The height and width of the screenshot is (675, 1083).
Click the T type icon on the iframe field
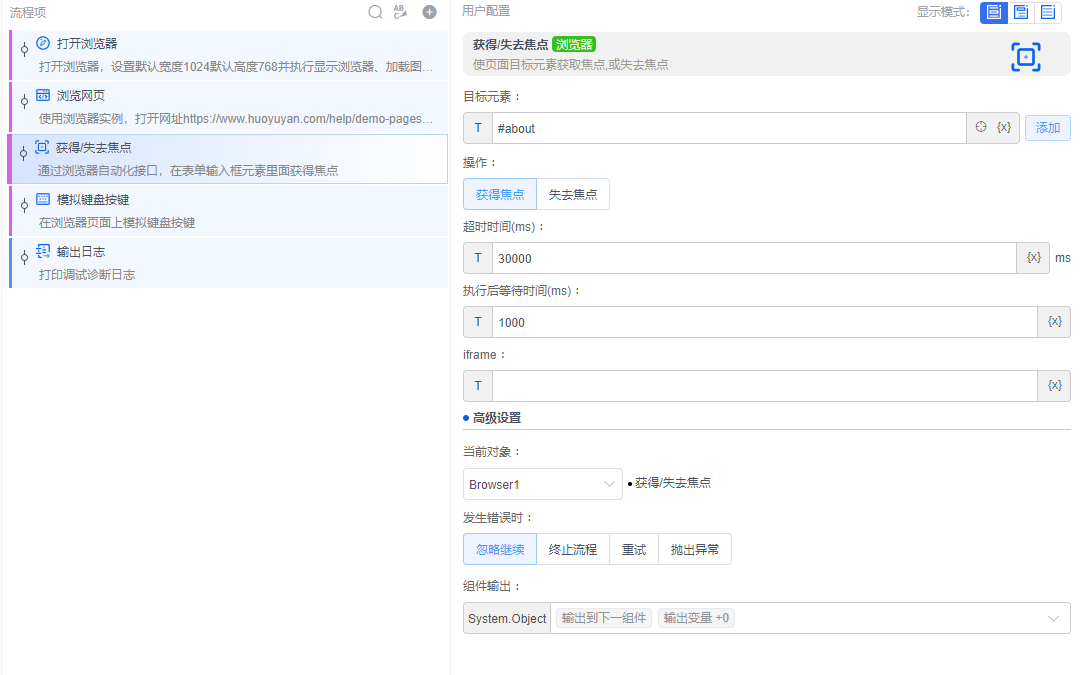coord(477,385)
